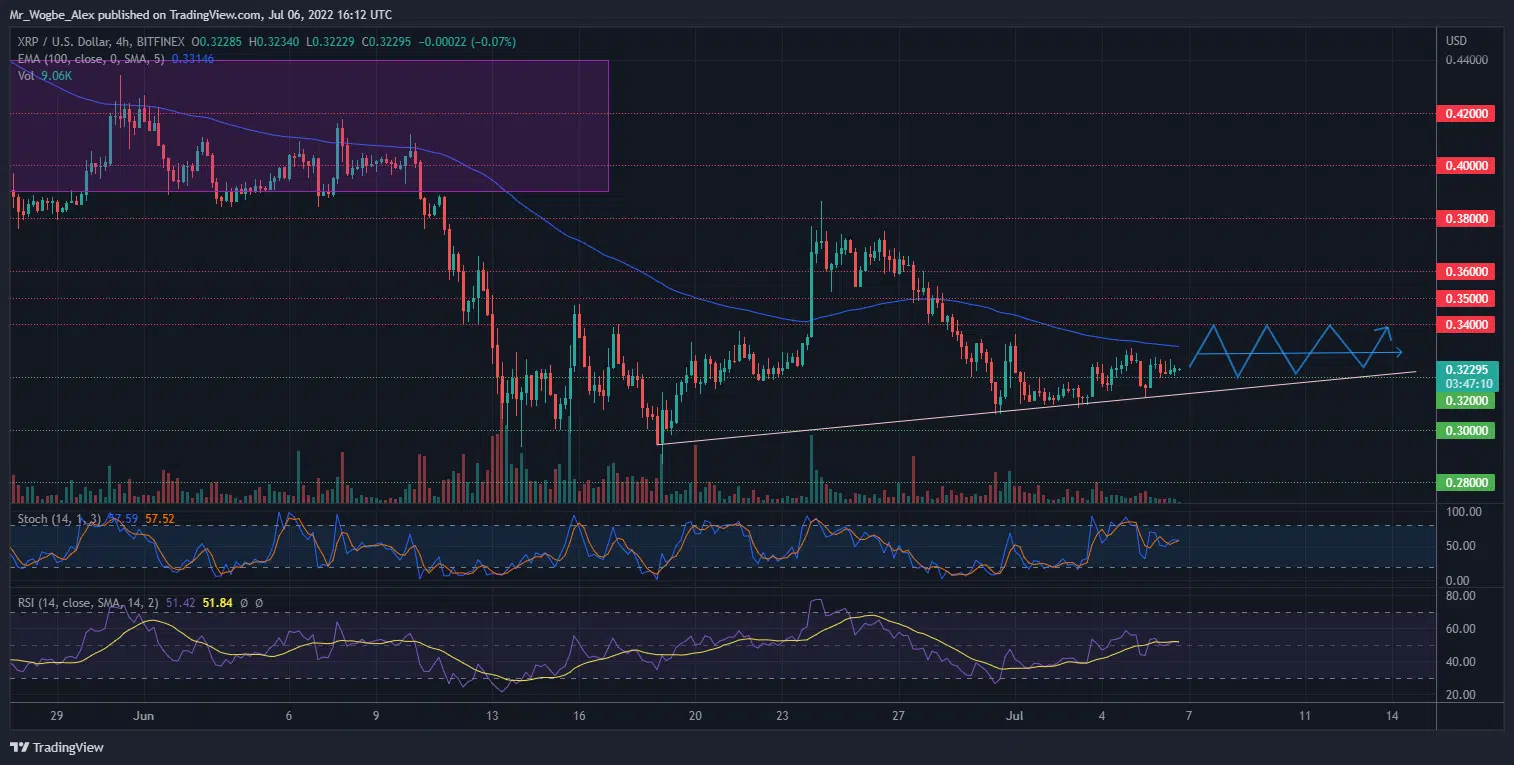Click the horizontal blue arrow drawing
This screenshot has height=765, width=1514.
pos(1300,353)
